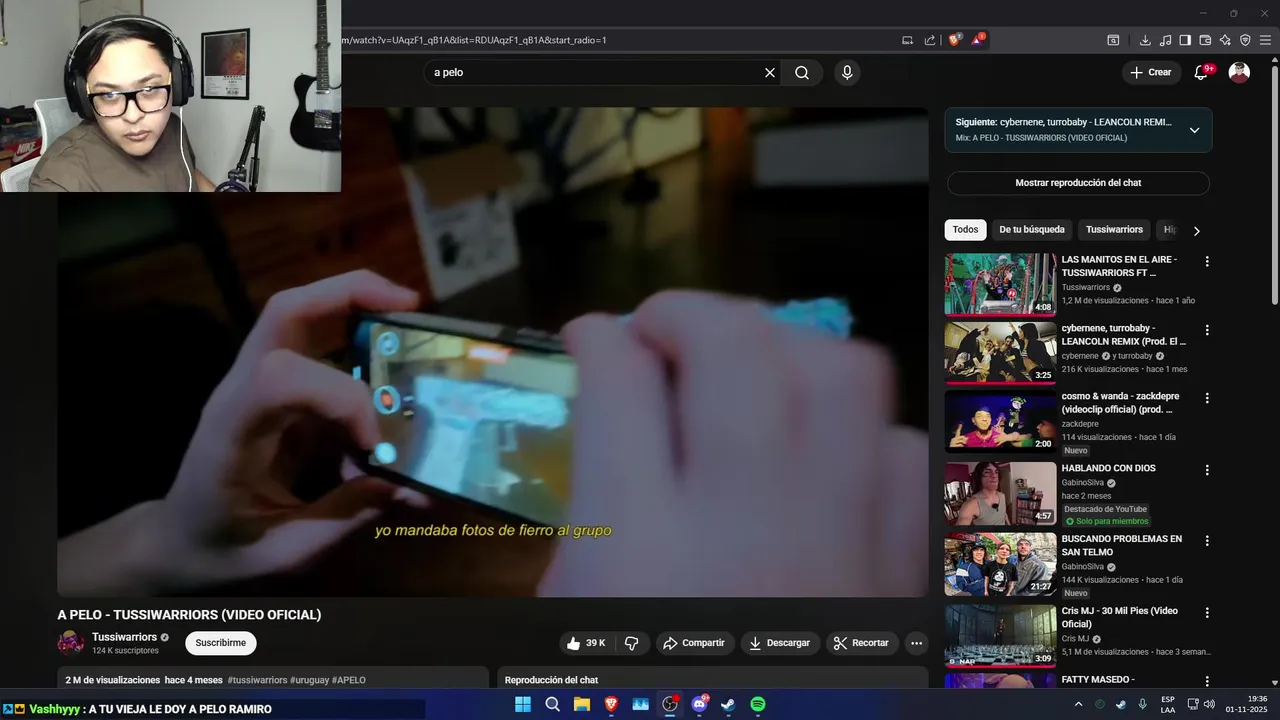Open Brave Rewards triangle icon
The image size is (1280, 720).
point(979,40)
